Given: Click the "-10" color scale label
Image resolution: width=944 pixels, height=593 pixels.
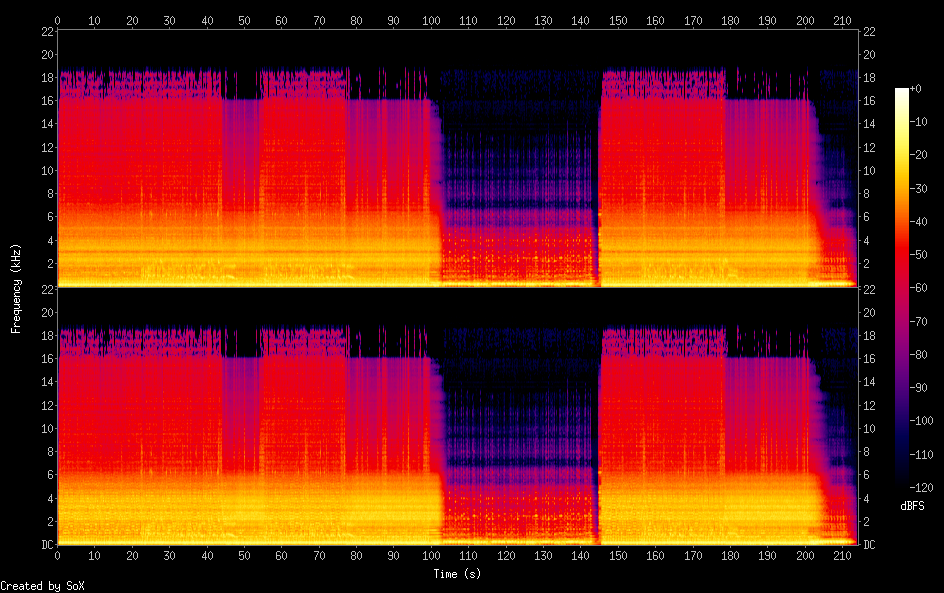Looking at the screenshot, I should [x=919, y=122].
